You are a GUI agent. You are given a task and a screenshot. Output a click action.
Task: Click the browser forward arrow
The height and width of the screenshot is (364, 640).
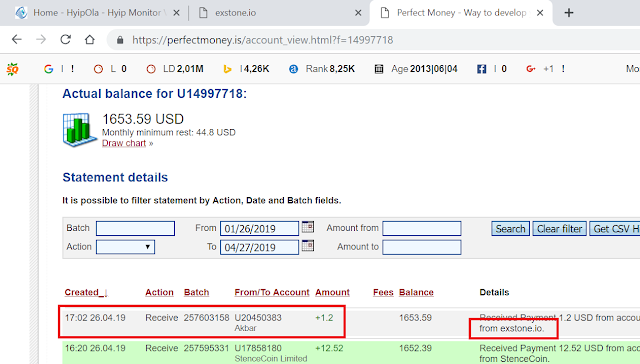pos(41,40)
